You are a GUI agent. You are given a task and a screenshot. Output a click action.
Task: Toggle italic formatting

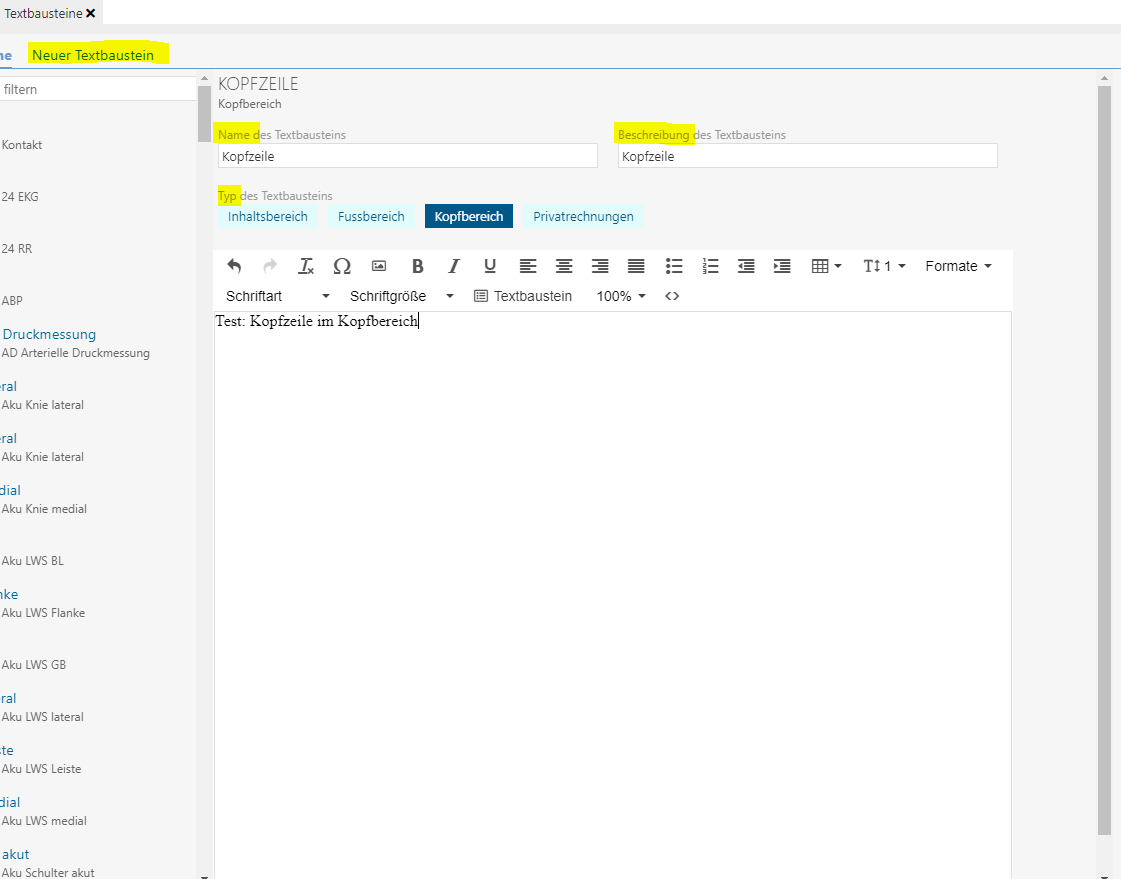point(454,266)
